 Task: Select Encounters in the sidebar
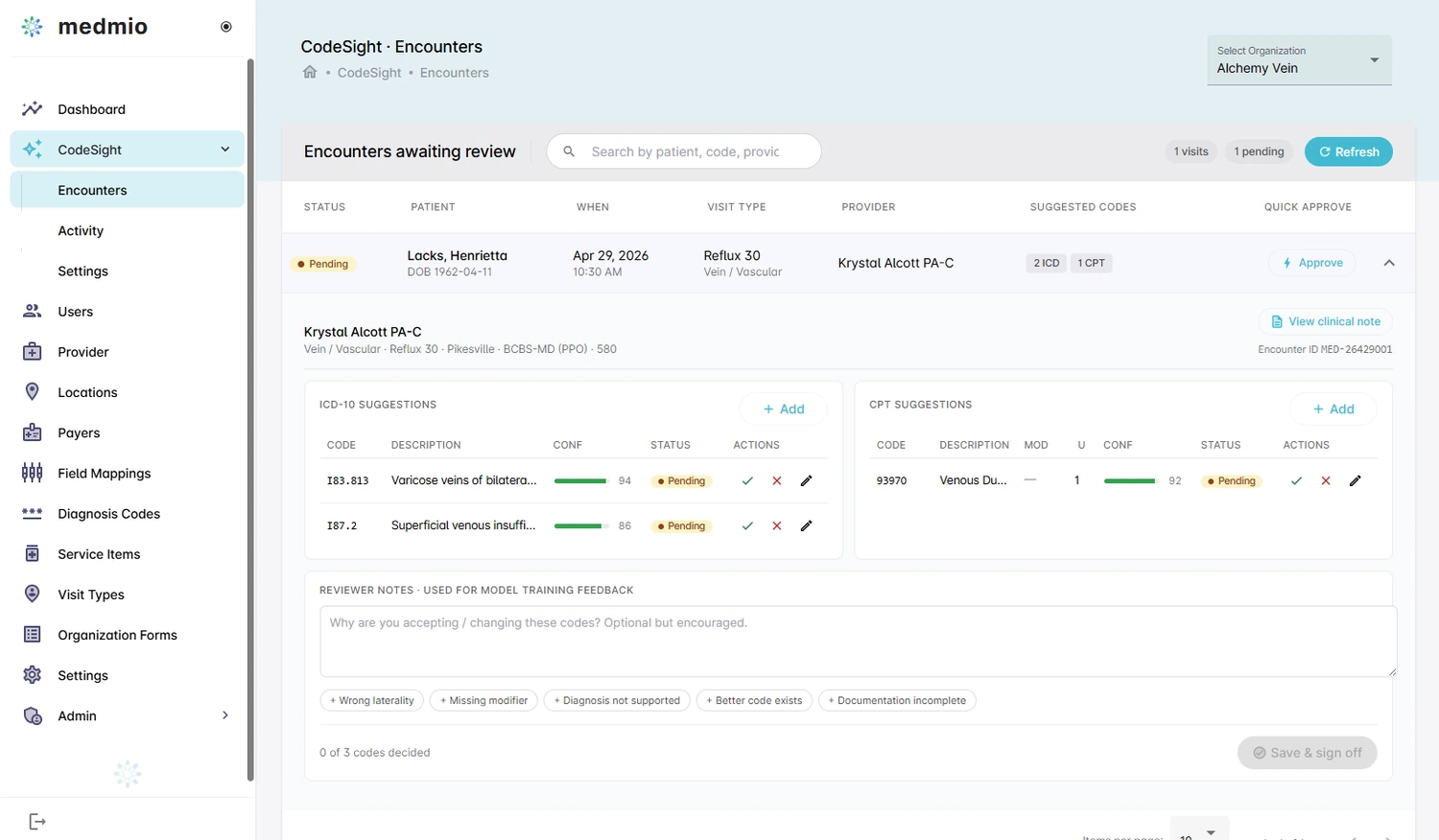click(127, 190)
